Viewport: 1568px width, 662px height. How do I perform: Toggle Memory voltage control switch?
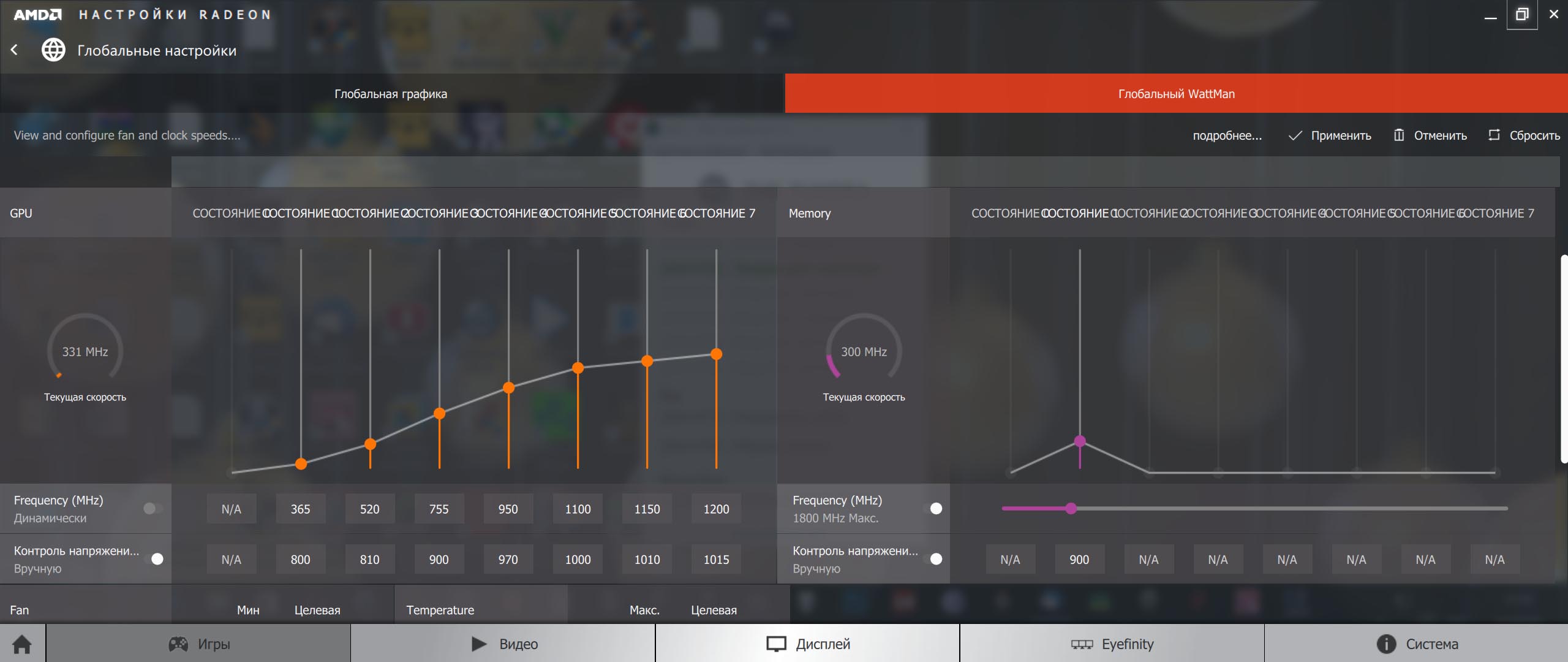(x=932, y=559)
